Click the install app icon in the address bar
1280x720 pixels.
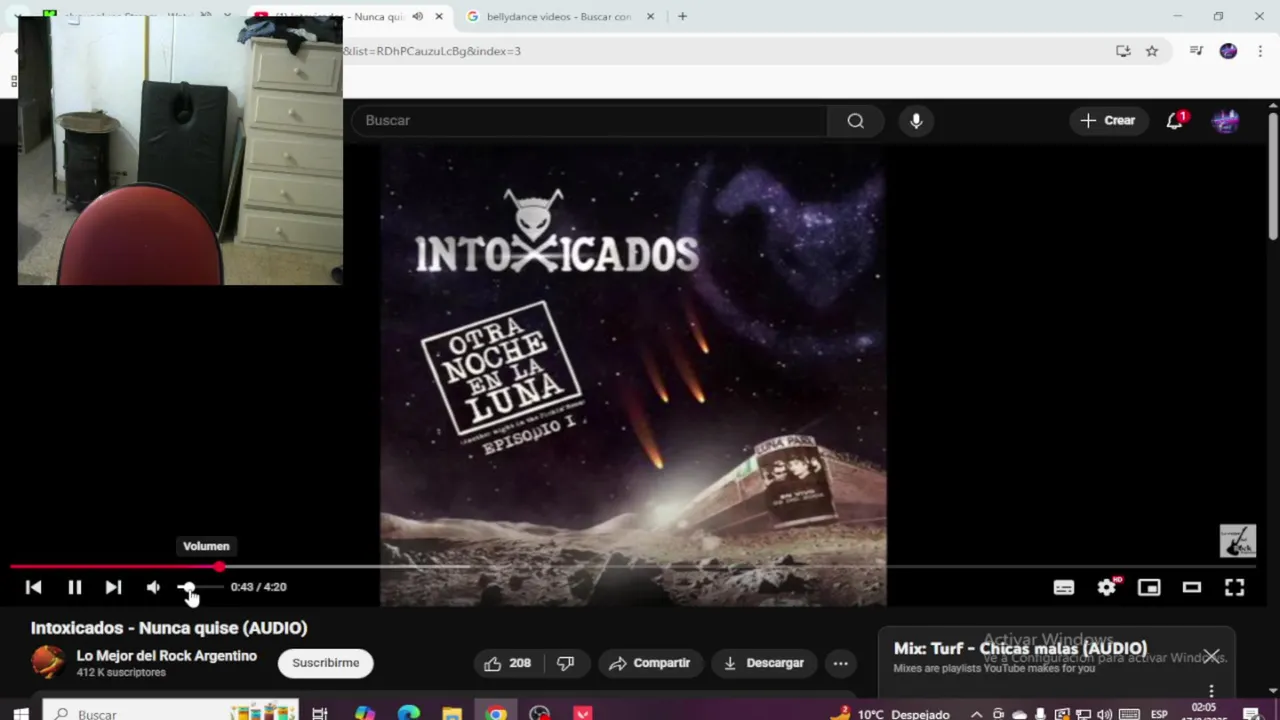[1123, 51]
